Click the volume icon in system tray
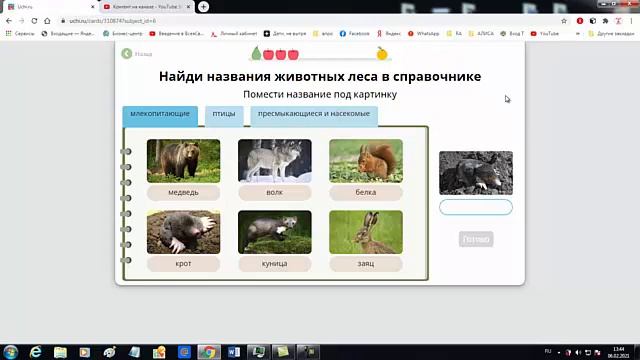This screenshot has height=360, width=640. tap(578, 352)
